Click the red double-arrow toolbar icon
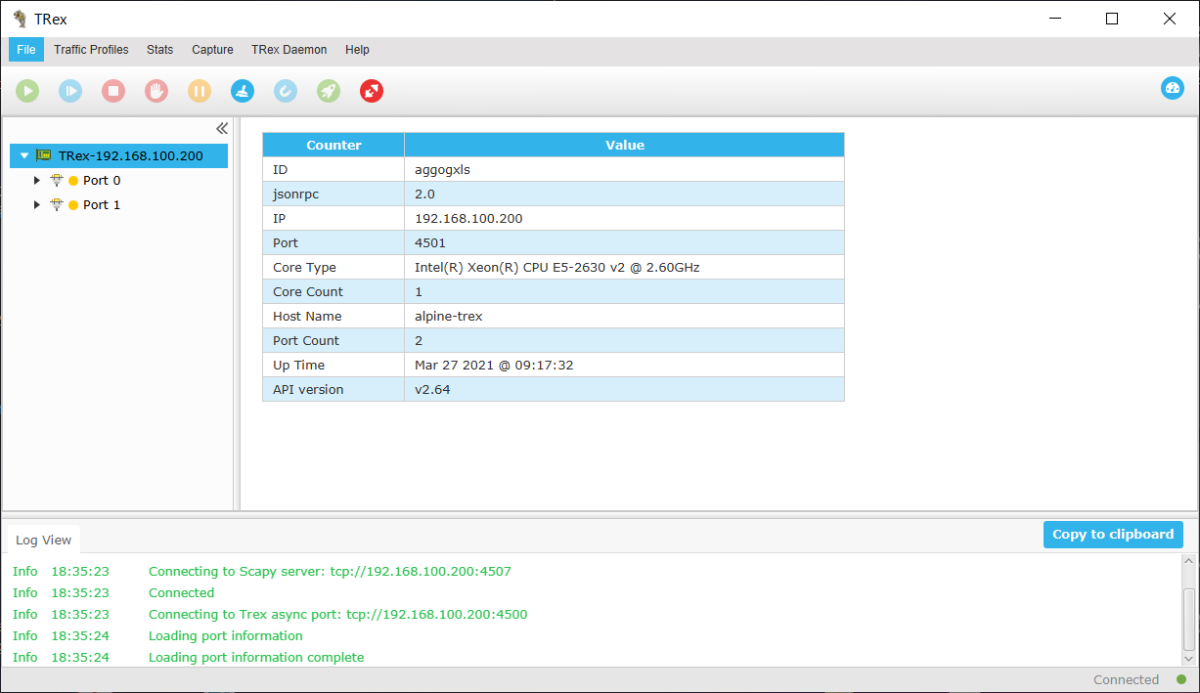 (371, 91)
